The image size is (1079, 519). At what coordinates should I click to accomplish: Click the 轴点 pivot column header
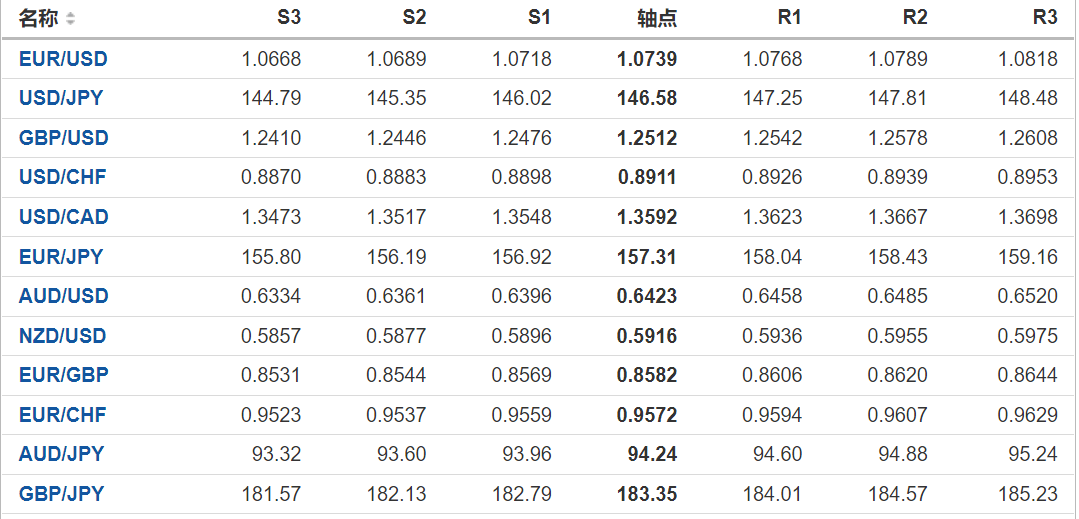tap(657, 18)
